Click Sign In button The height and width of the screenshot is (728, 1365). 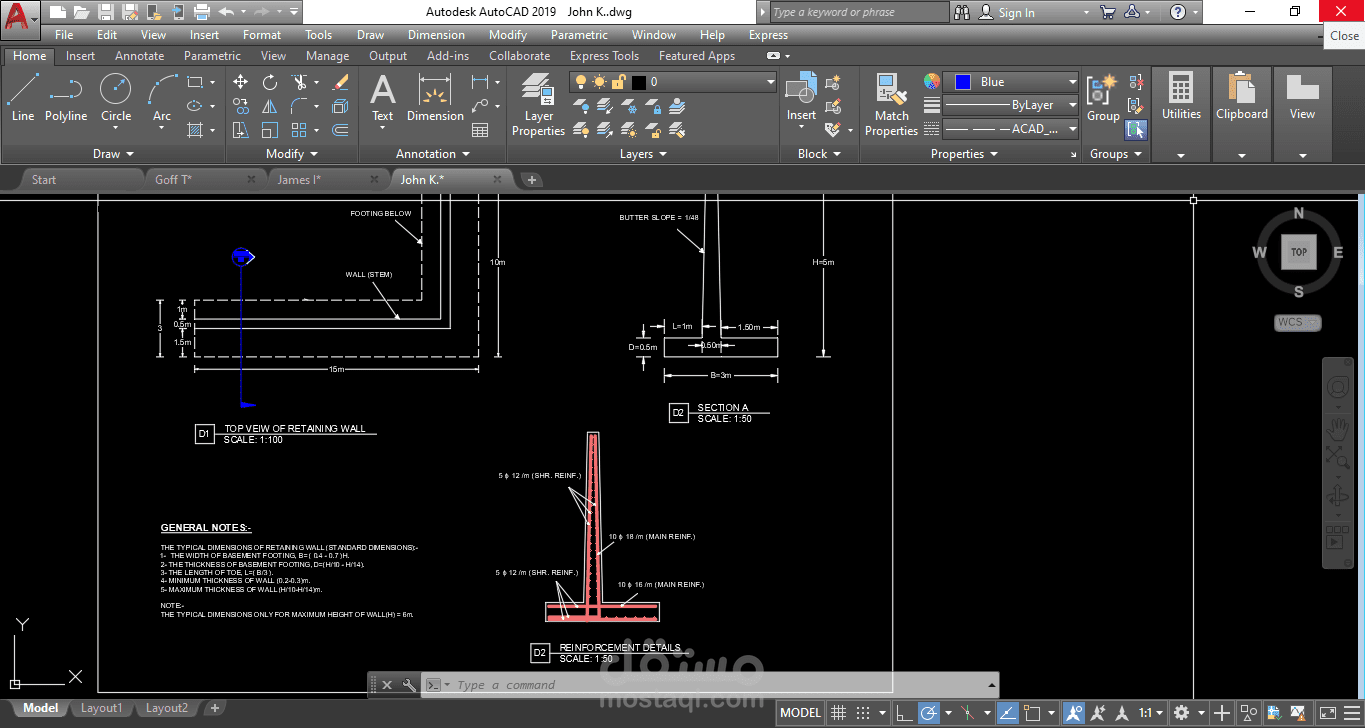tap(1016, 12)
